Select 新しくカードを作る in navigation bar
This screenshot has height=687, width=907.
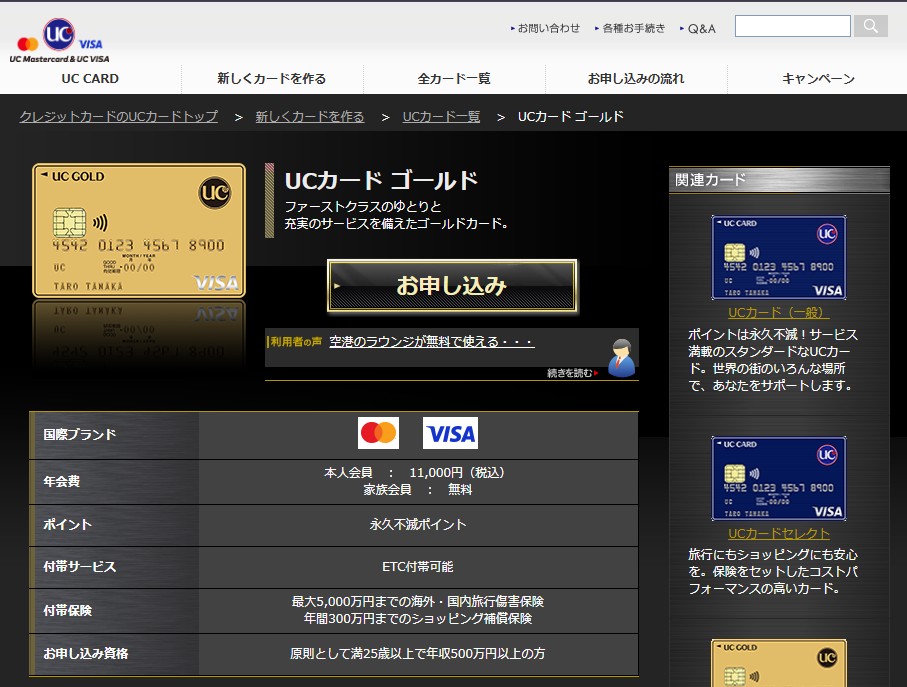[x=272, y=78]
